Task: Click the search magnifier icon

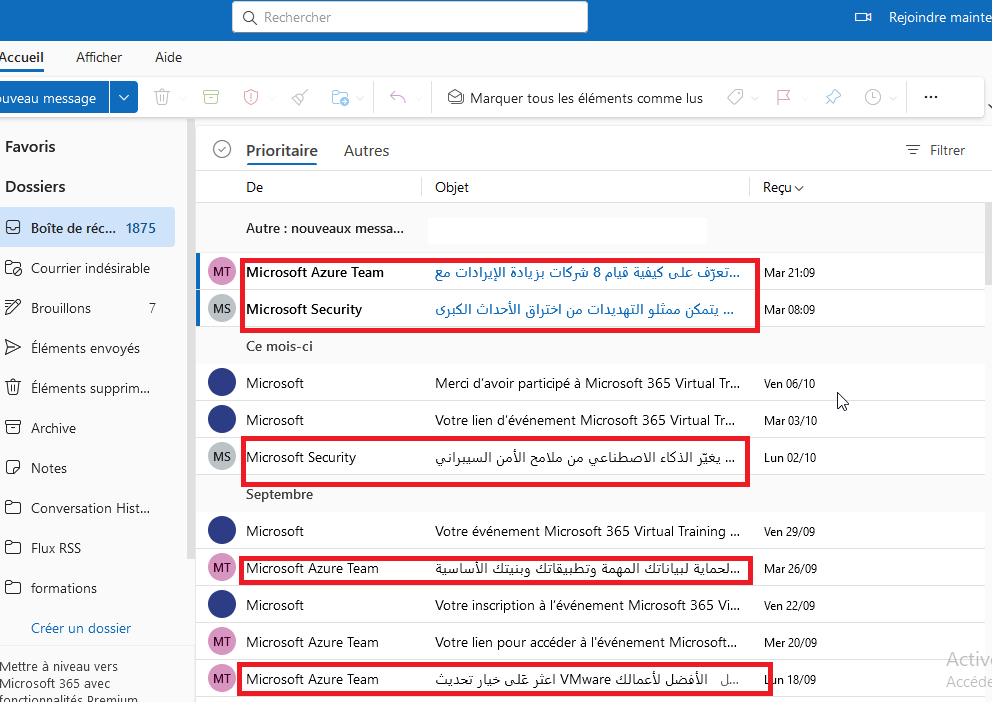Action: click(250, 18)
